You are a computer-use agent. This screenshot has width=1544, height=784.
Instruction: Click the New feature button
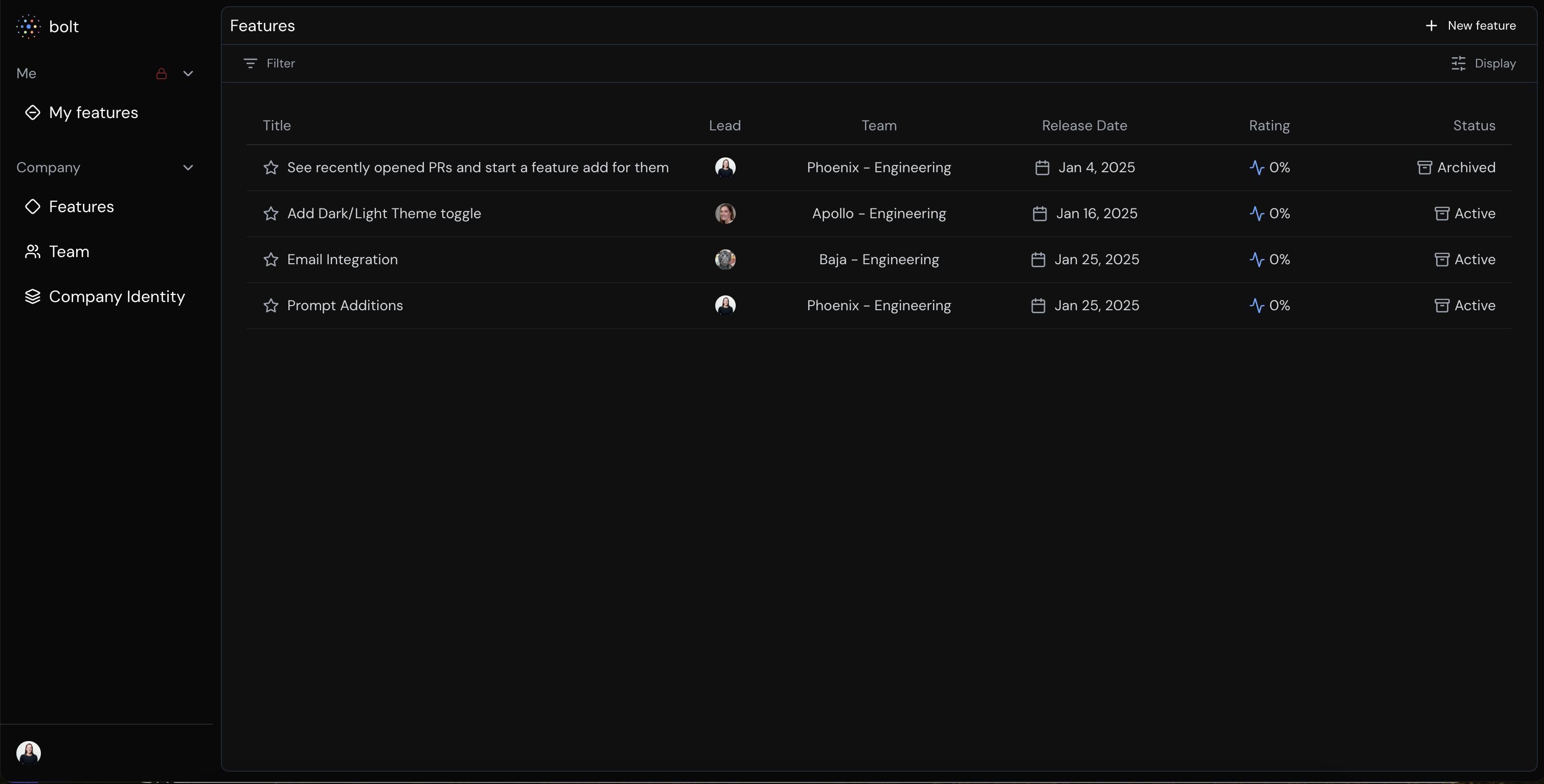pyautogui.click(x=1470, y=26)
